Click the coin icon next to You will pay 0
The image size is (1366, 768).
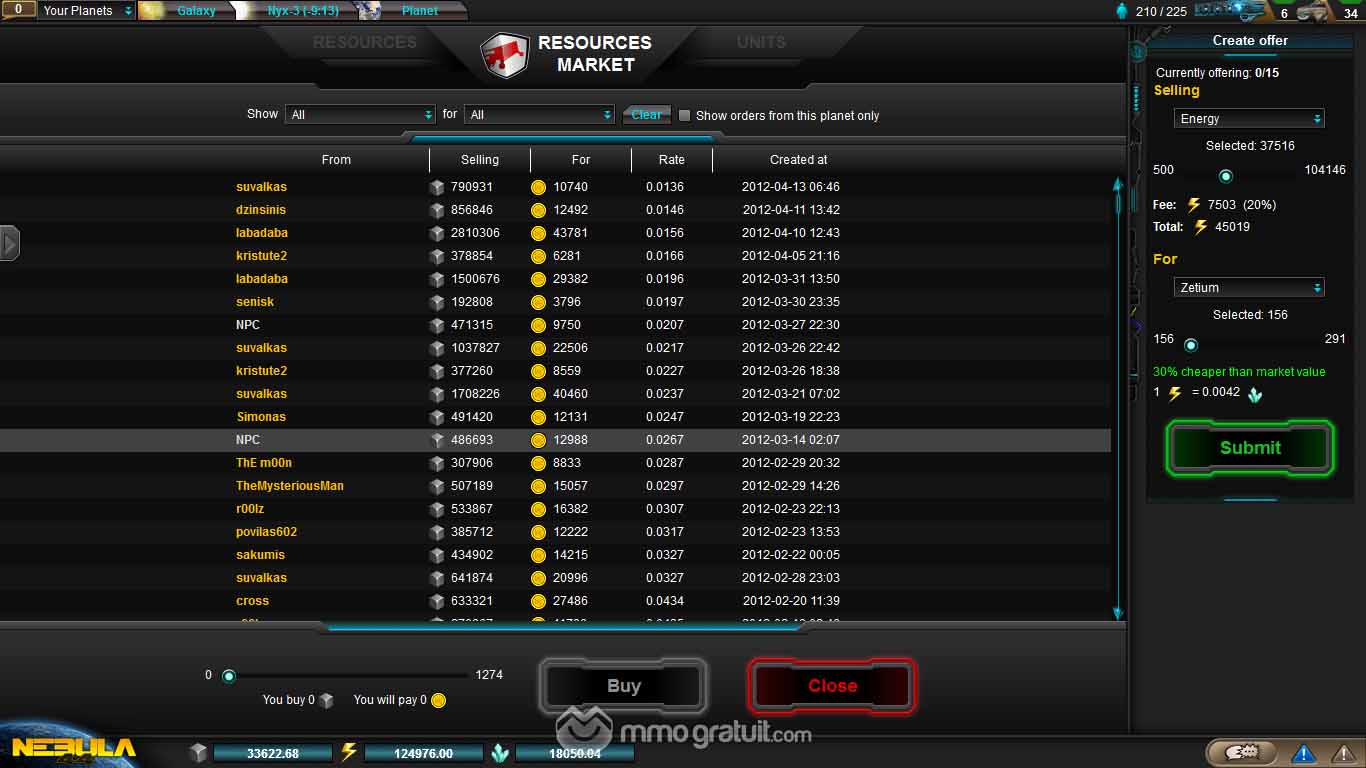[x=438, y=700]
